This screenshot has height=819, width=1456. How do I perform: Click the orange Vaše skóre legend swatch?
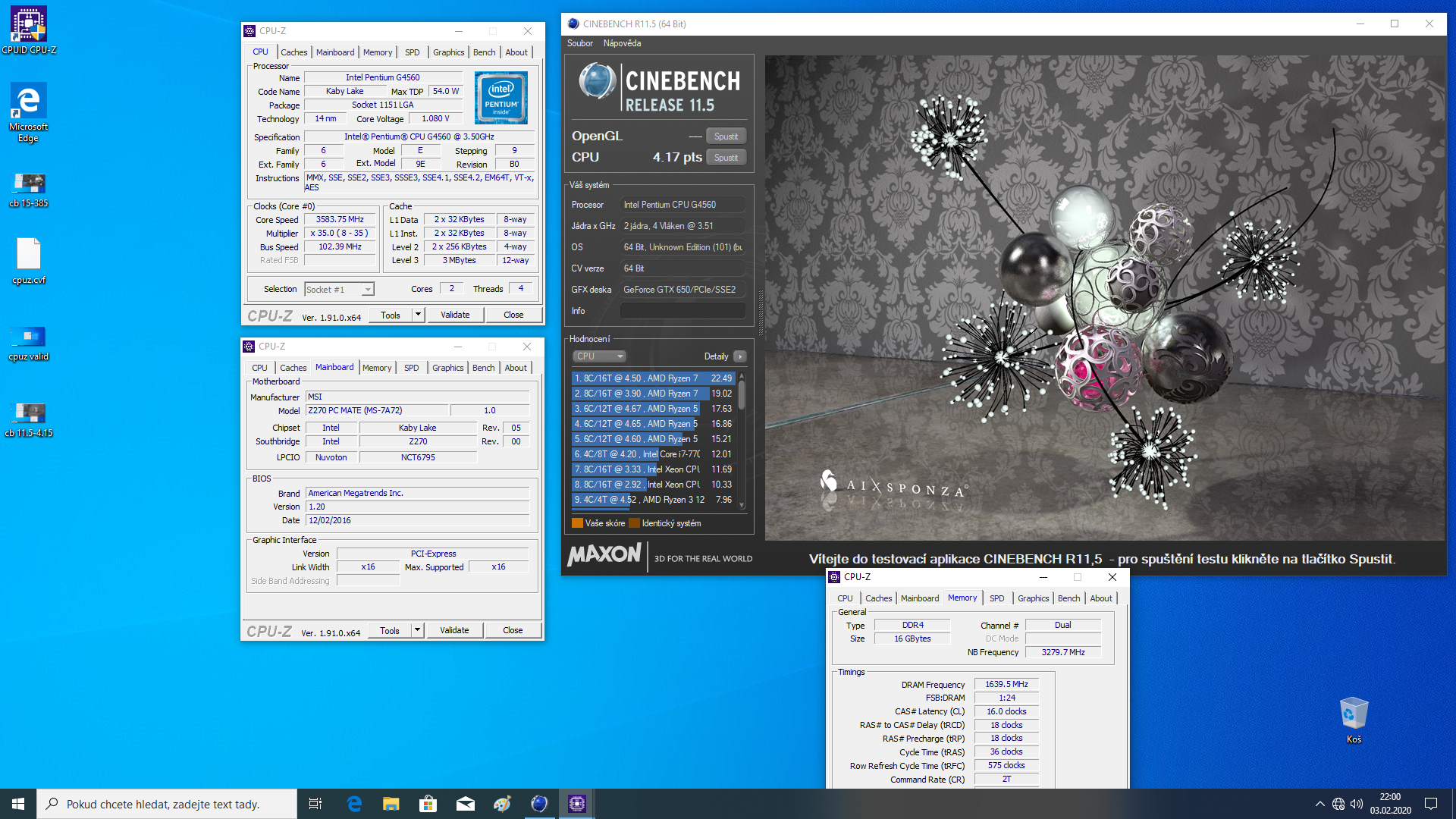point(577,523)
